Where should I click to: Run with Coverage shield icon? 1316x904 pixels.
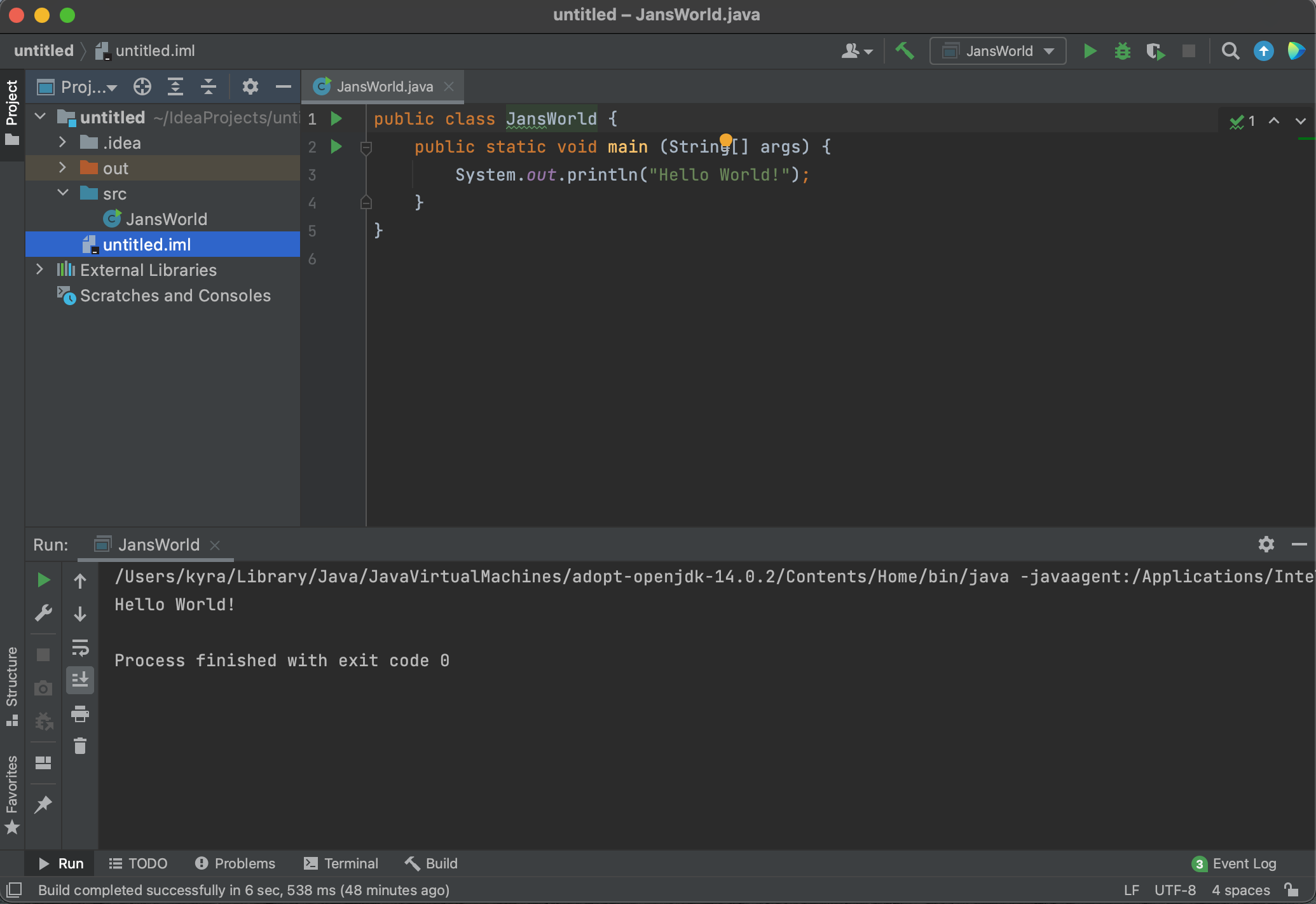coord(1155,51)
